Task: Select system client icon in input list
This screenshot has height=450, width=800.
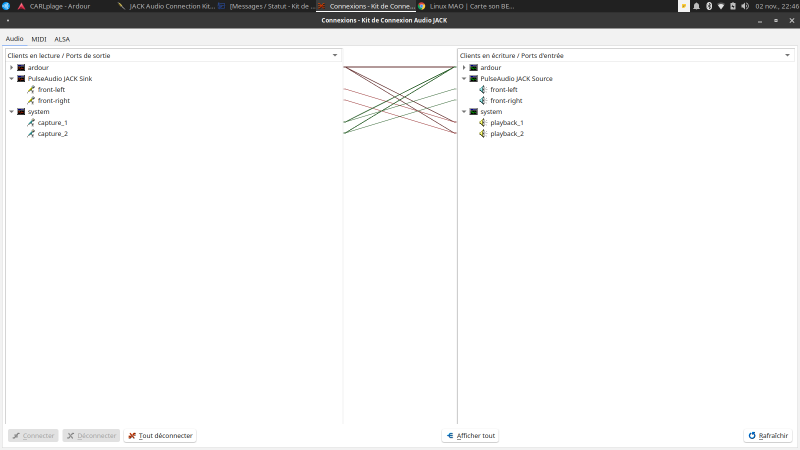Action: point(473,112)
